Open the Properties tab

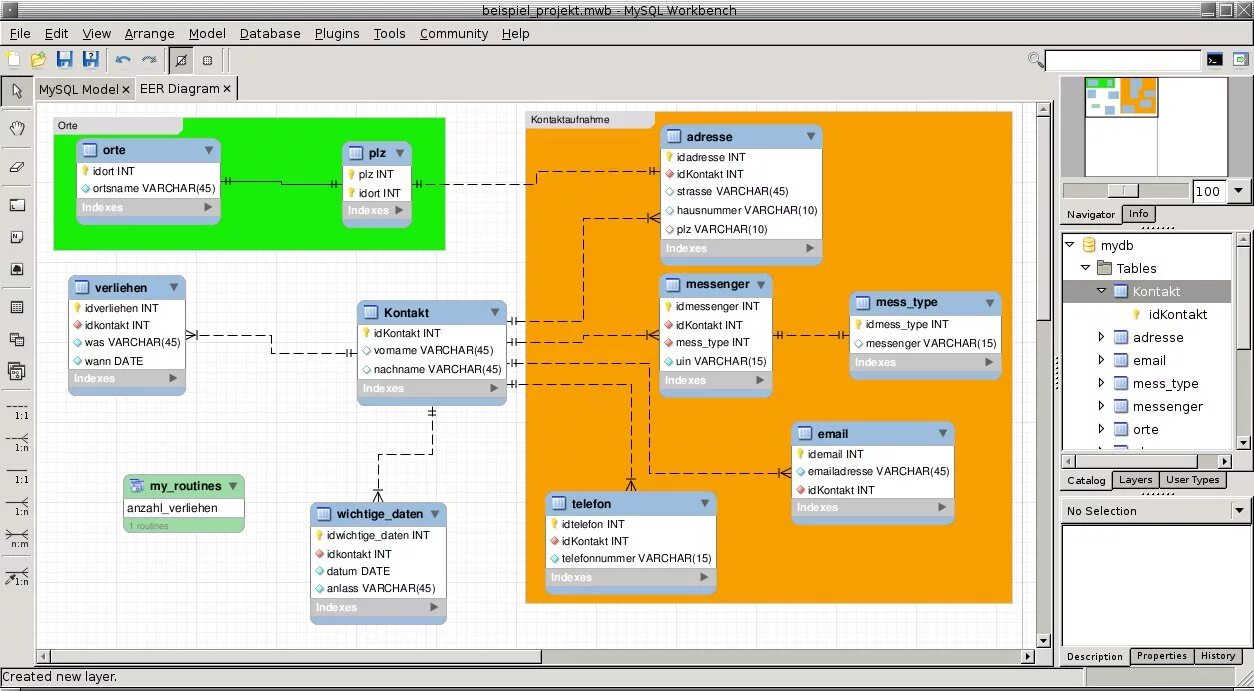tap(1162, 656)
